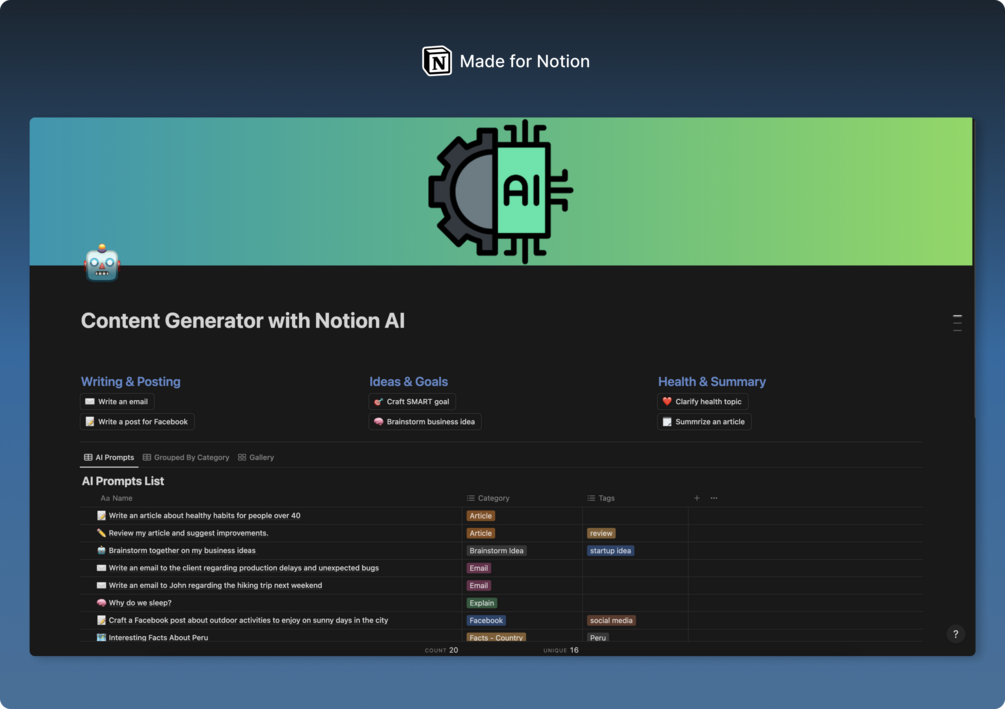Screen dimensions: 1005x709
Task: Open Why do we sleep? row
Action: click(x=140, y=603)
